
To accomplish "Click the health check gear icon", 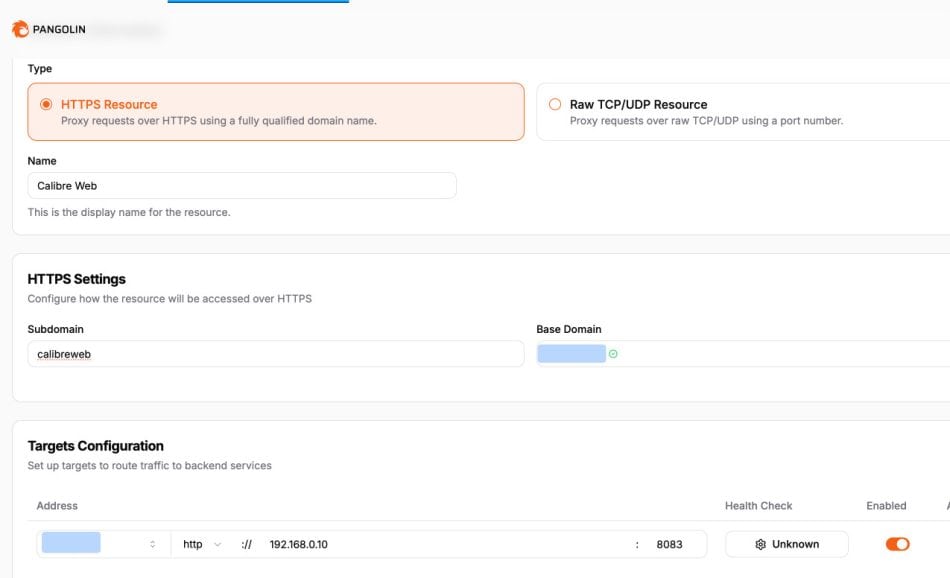I will pyautogui.click(x=759, y=543).
